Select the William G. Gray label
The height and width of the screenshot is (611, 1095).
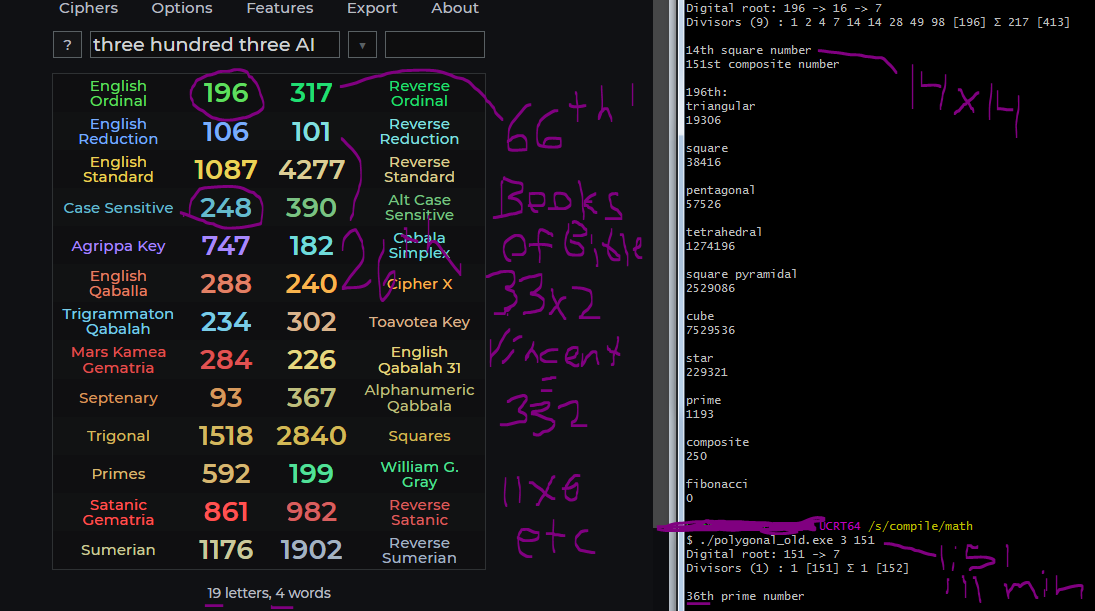pos(419,474)
